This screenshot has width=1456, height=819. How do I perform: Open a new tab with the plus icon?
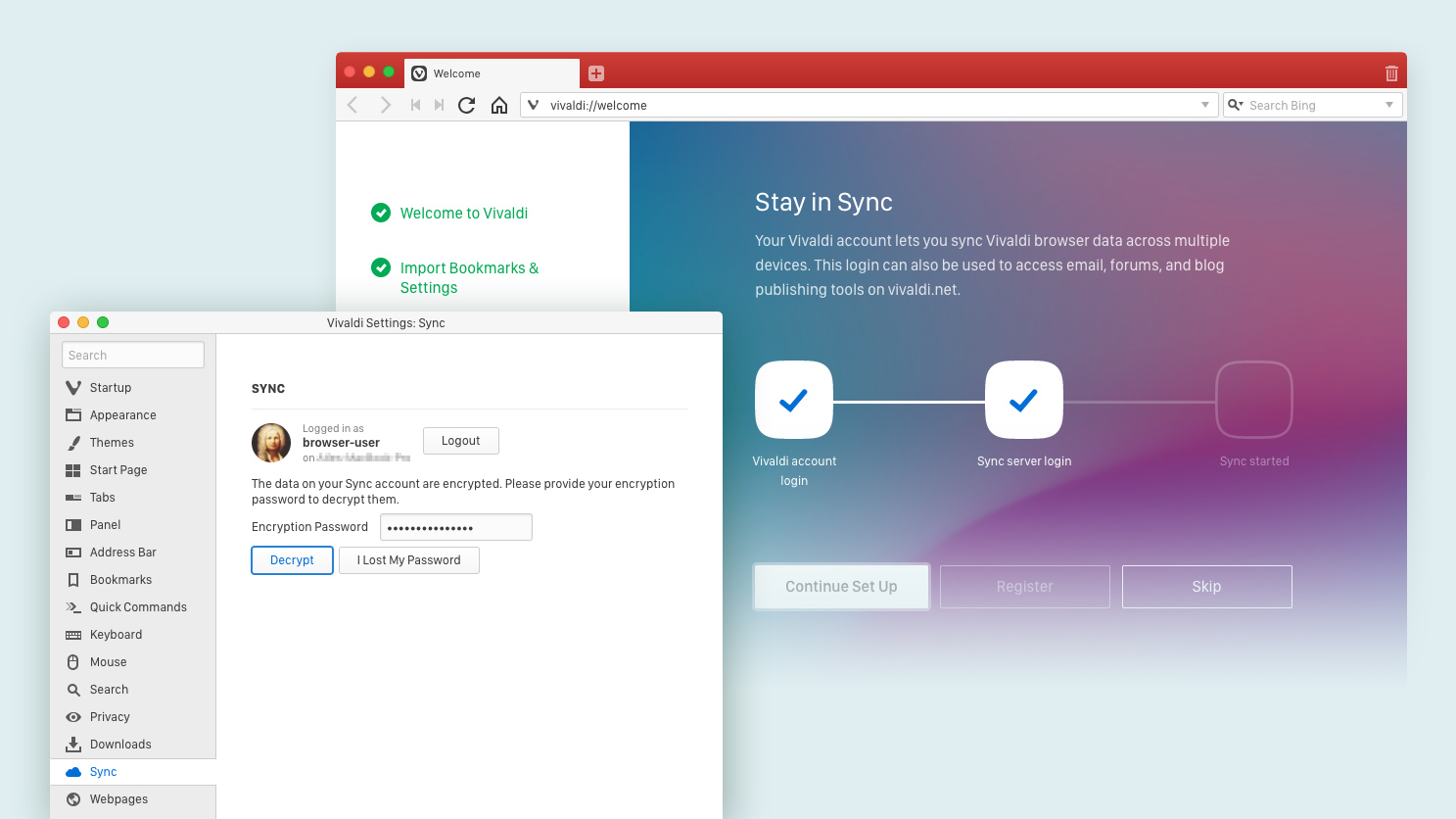coord(596,73)
